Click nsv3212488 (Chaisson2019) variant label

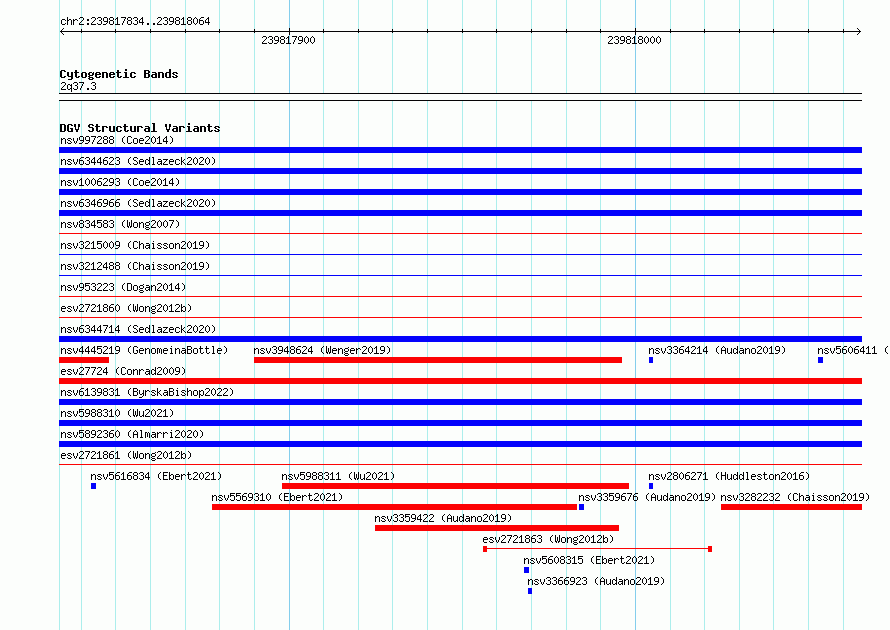pos(135,266)
